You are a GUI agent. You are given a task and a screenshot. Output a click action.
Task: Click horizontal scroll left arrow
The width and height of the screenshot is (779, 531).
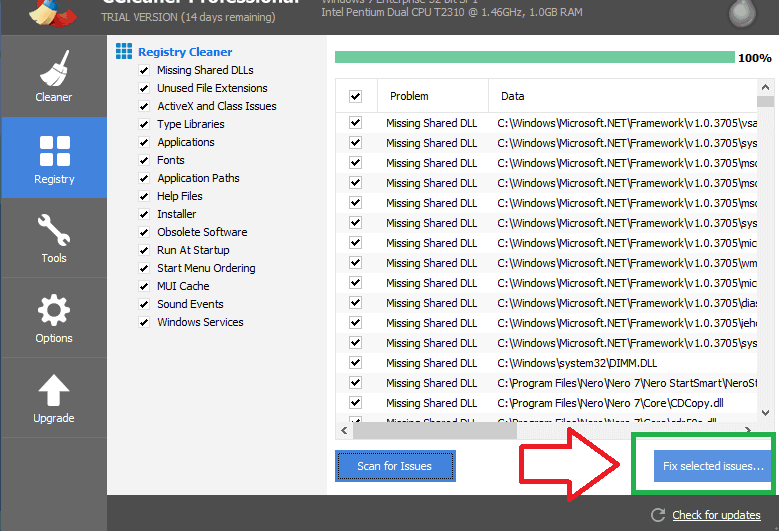pos(344,431)
